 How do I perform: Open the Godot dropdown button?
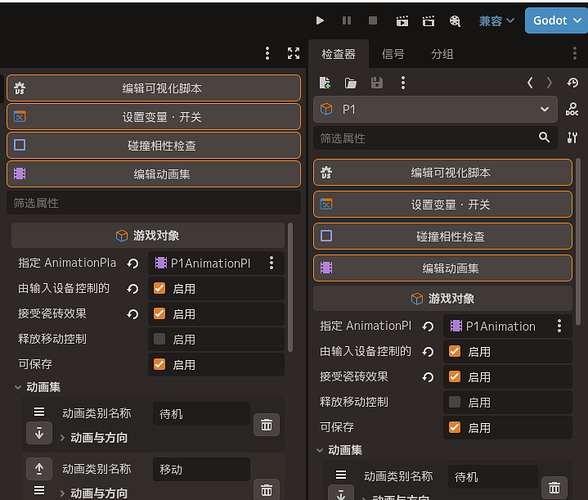click(x=556, y=21)
